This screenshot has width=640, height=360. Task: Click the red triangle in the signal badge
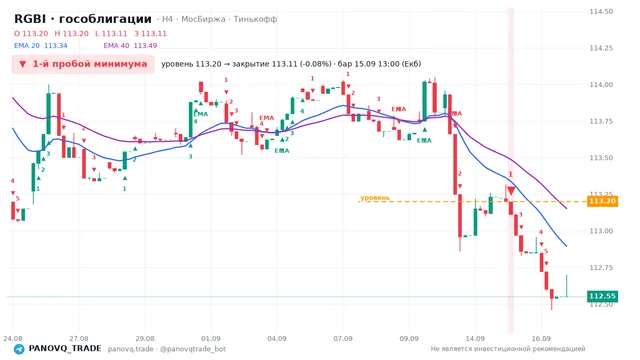coord(23,64)
